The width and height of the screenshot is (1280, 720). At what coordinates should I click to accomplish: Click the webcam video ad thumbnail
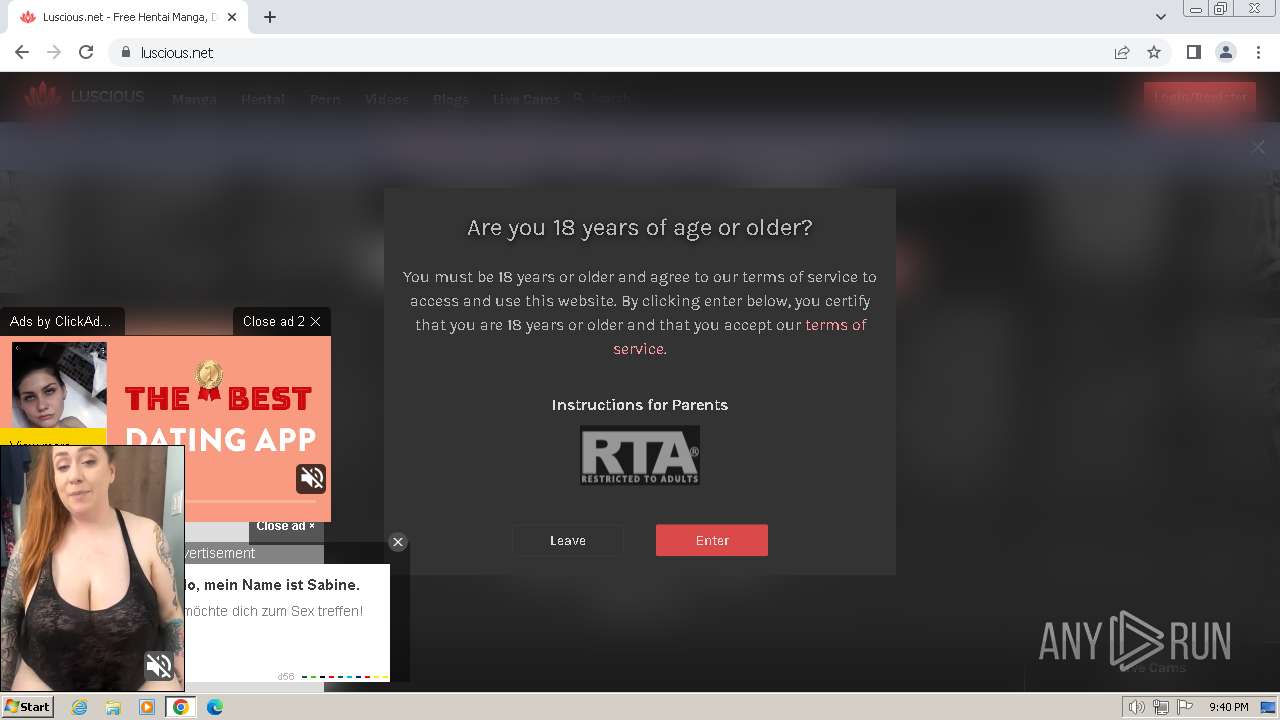(92, 568)
